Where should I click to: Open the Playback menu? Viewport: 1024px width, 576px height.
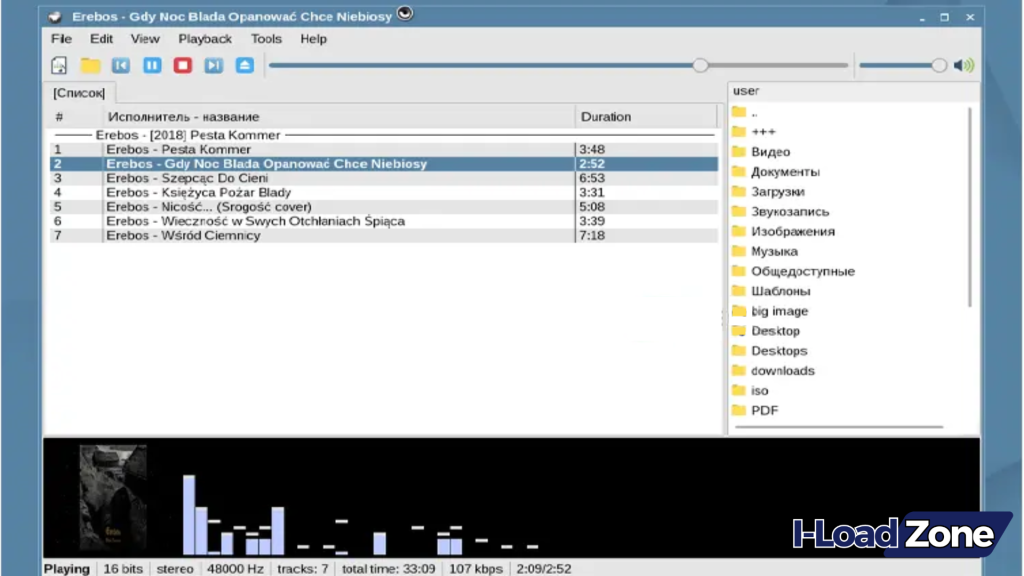[x=205, y=39]
